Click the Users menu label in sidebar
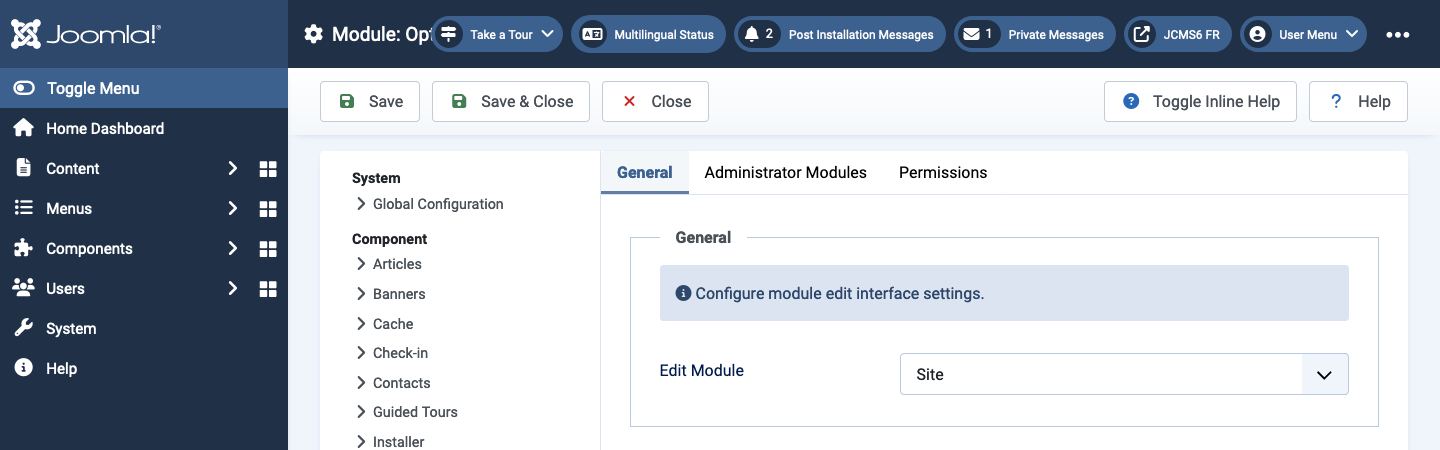The height and width of the screenshot is (450, 1440). tap(65, 288)
